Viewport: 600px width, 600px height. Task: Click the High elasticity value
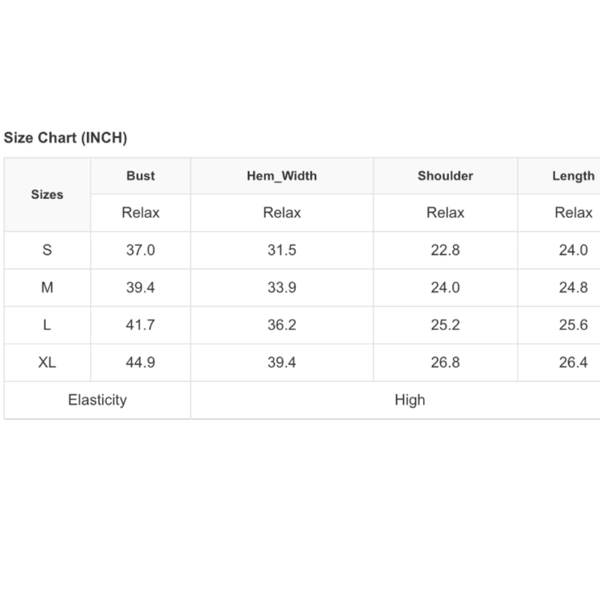[x=410, y=400]
